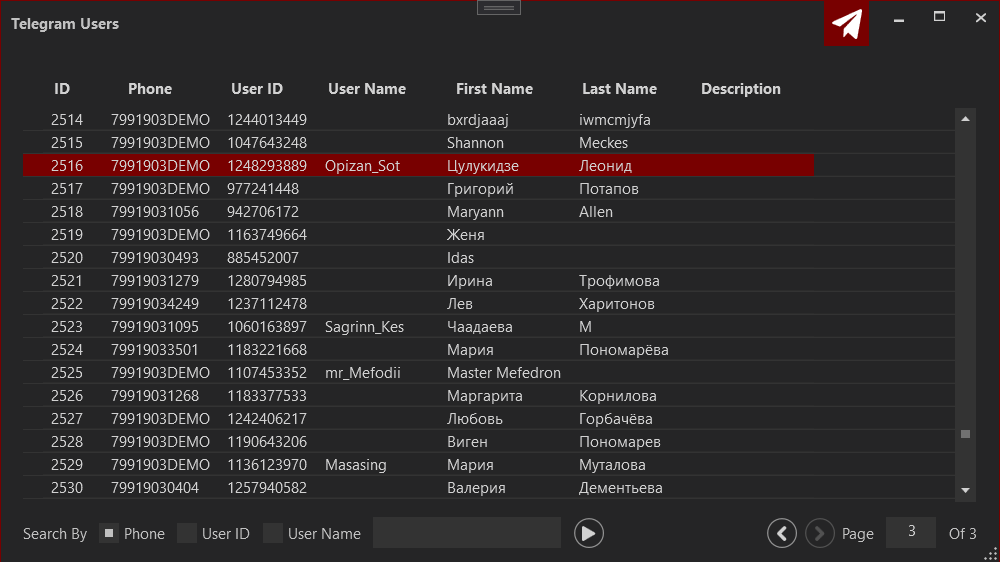Screen dimensions: 1000x562
Task: Click the page number field showing 3
Action: [911, 532]
